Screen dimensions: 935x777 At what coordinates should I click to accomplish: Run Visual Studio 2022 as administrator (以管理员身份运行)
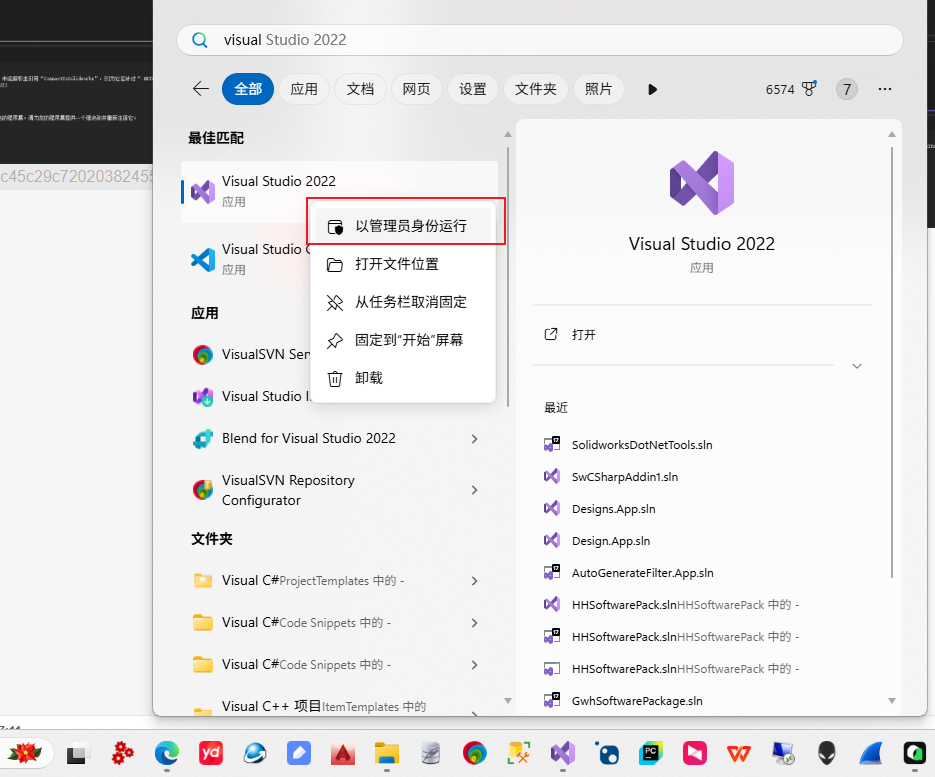click(403, 227)
